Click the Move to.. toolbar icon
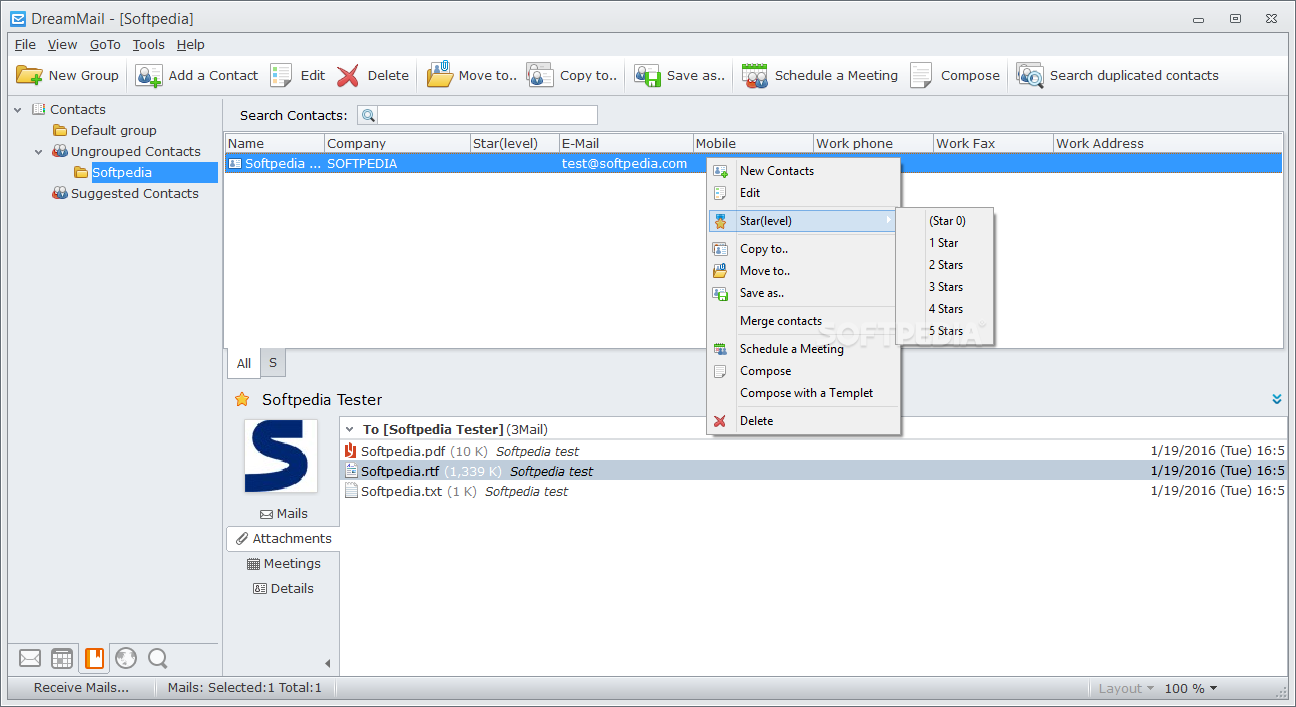Image resolution: width=1296 pixels, height=707 pixels. (x=440, y=75)
